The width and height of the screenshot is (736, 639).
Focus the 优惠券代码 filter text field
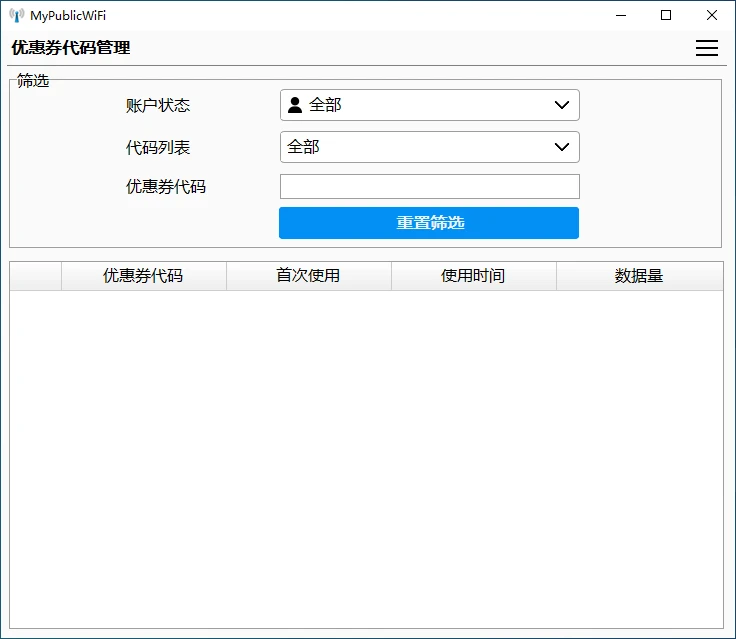(x=429, y=187)
